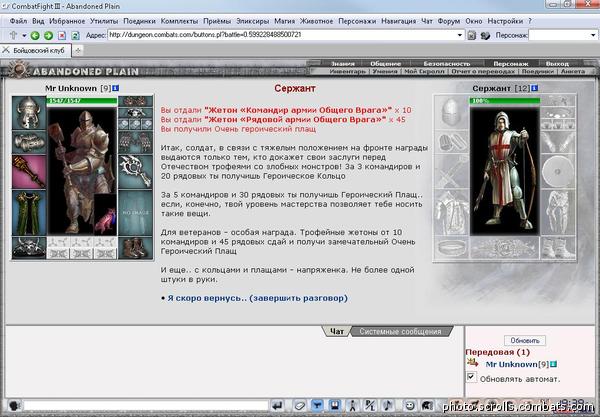Open the Мой Скролл link
Viewport: 600px width, 417px height.
pos(424,71)
